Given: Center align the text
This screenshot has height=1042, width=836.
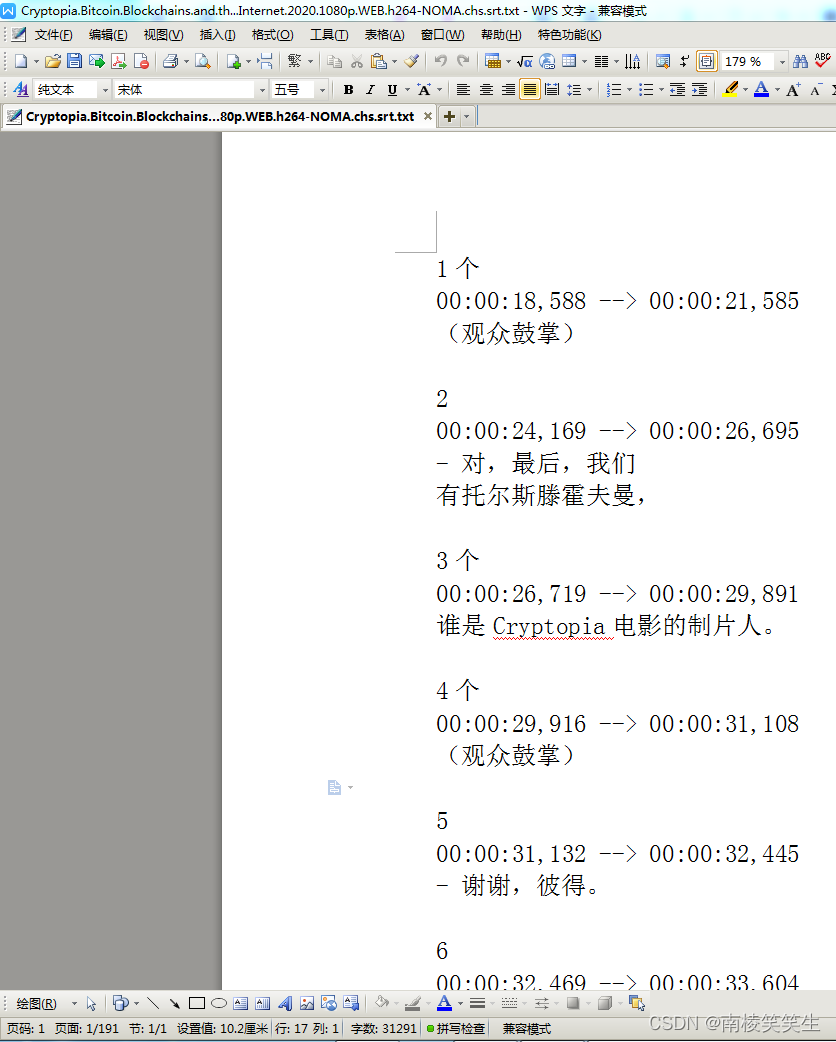Looking at the screenshot, I should (486, 90).
